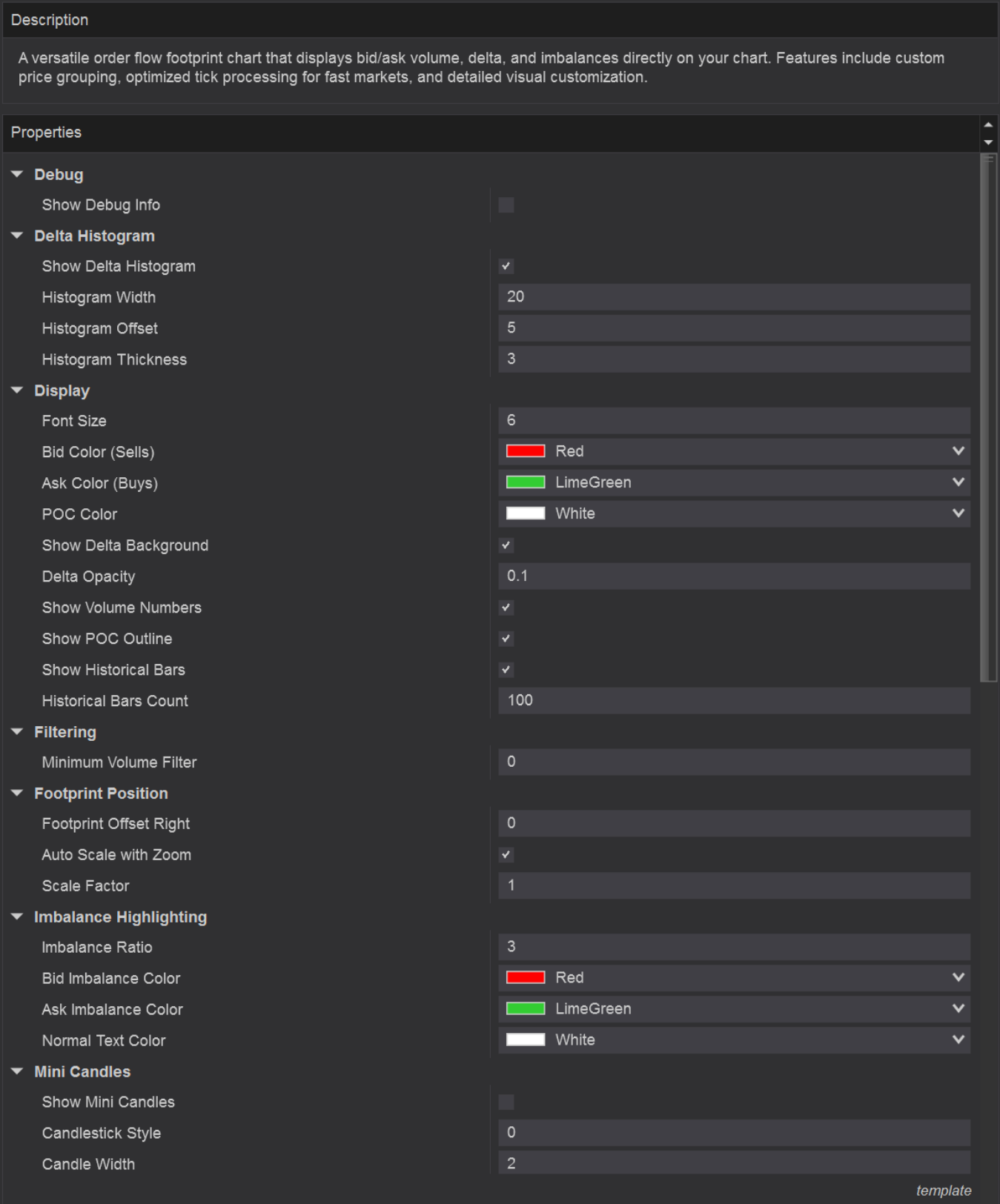Viewport: 1000px width, 1204px height.
Task: Click the scroll down arrow in Properties header
Action: [x=988, y=142]
